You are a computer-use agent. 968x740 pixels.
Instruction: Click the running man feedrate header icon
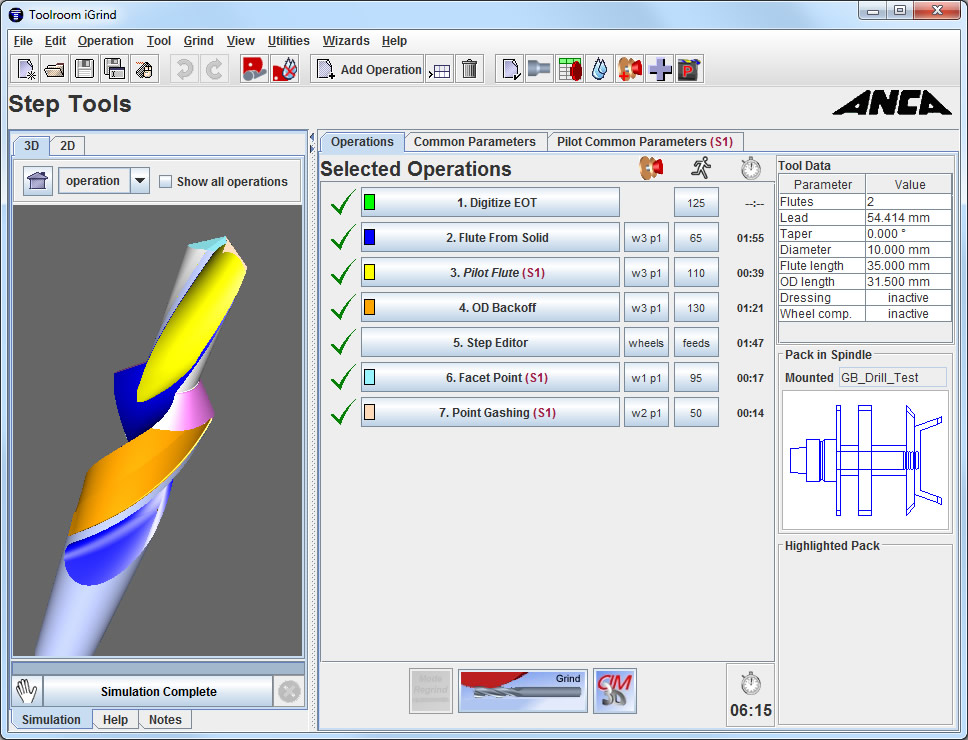coord(701,168)
